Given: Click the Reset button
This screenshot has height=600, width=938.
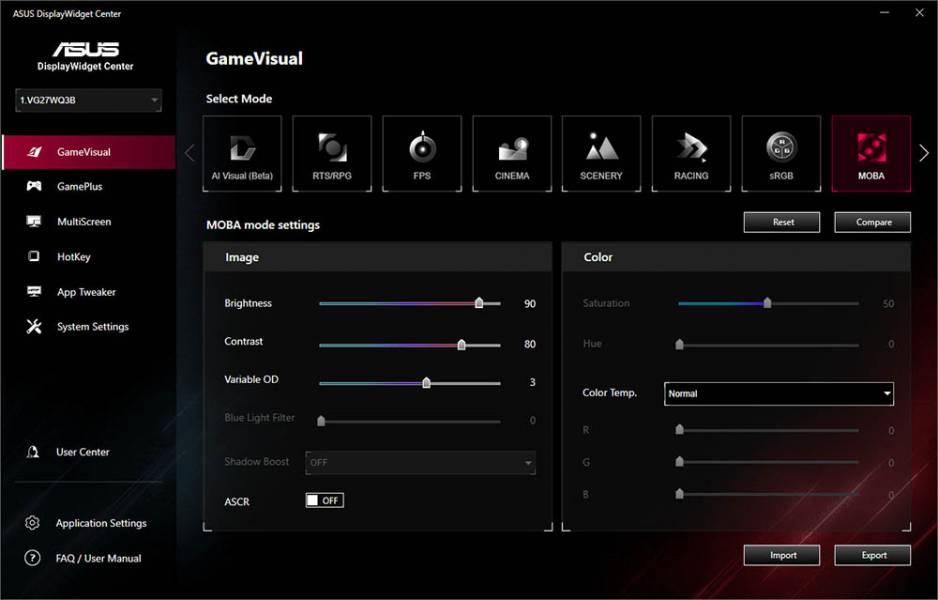Looking at the screenshot, I should 782,222.
